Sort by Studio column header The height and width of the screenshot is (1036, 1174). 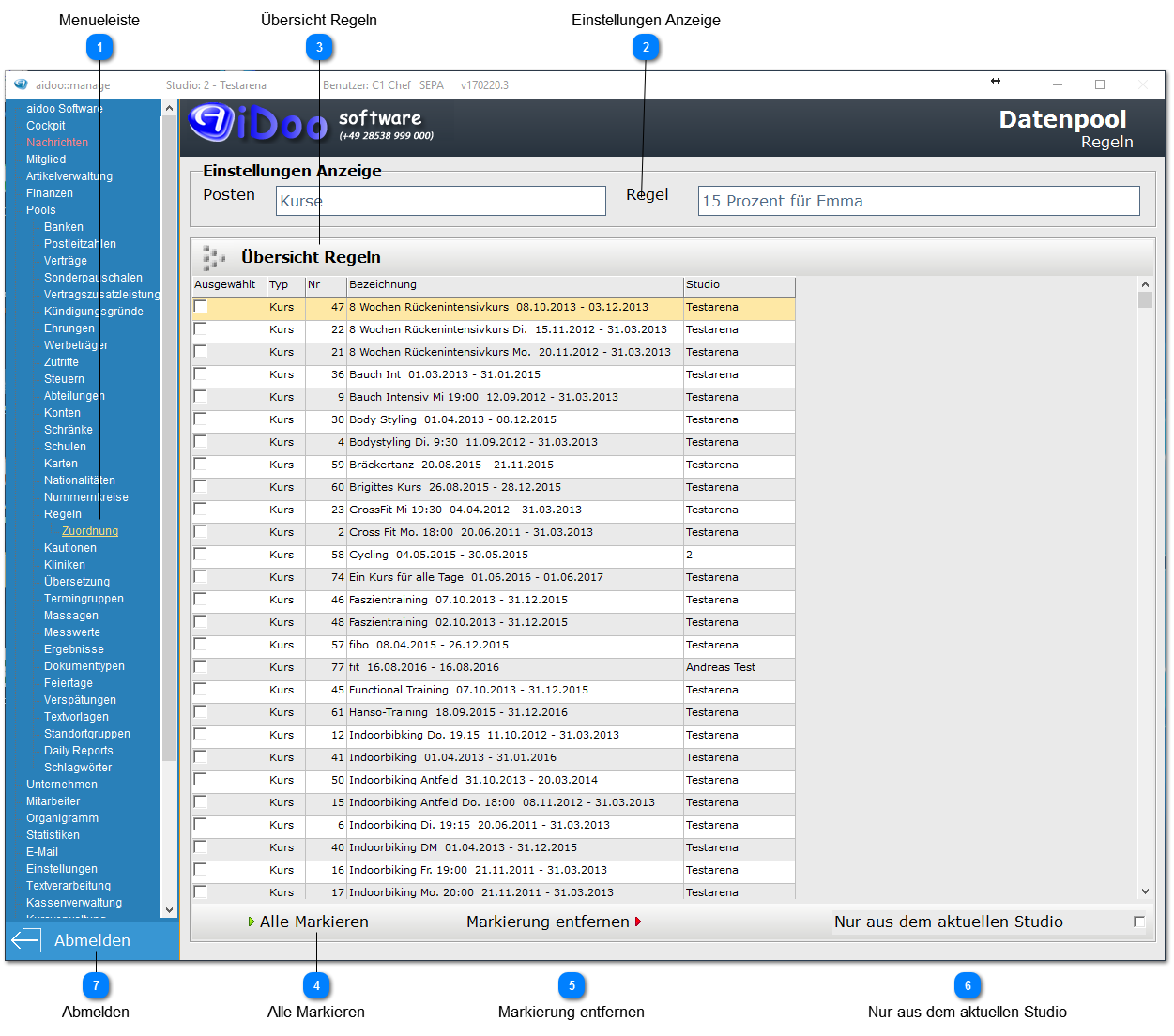pyautogui.click(x=739, y=284)
